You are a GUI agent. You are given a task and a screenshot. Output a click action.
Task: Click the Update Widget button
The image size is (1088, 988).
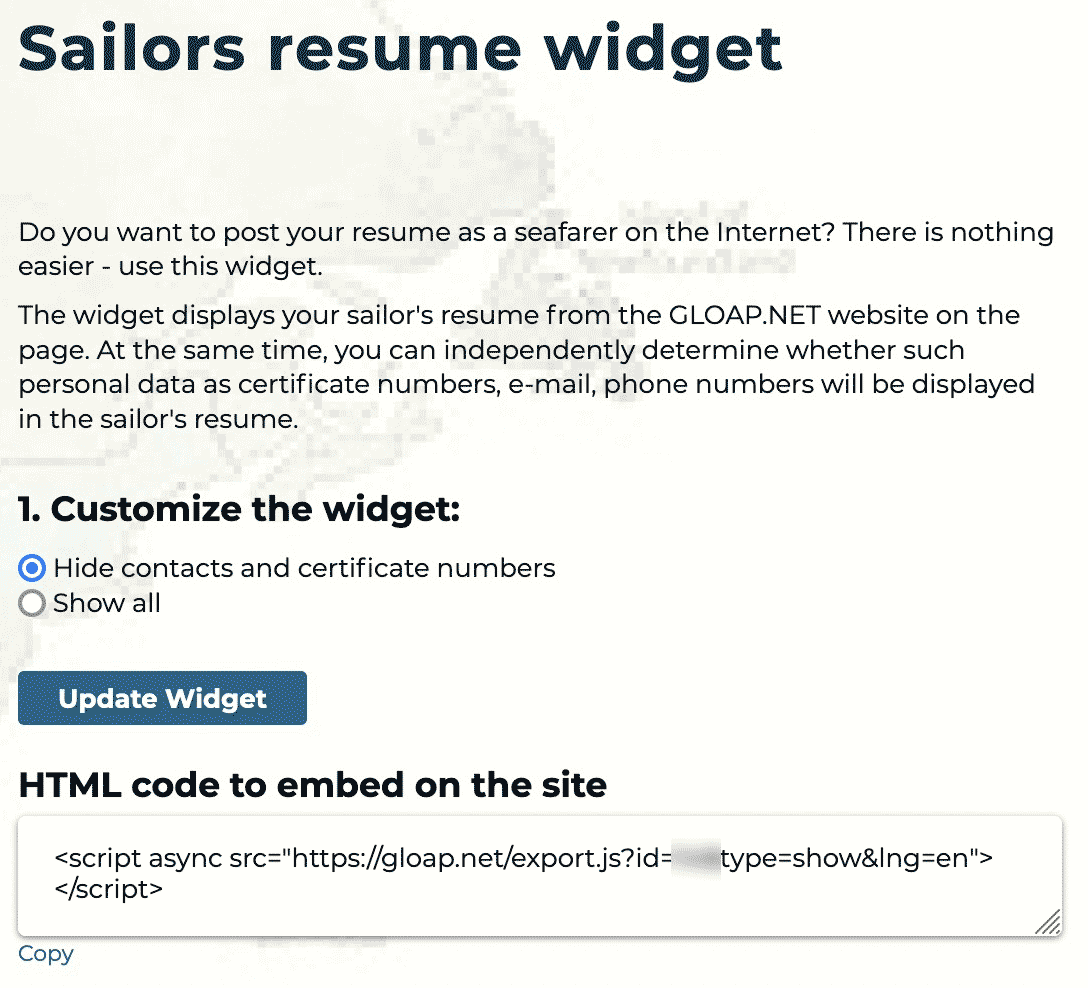pos(162,698)
